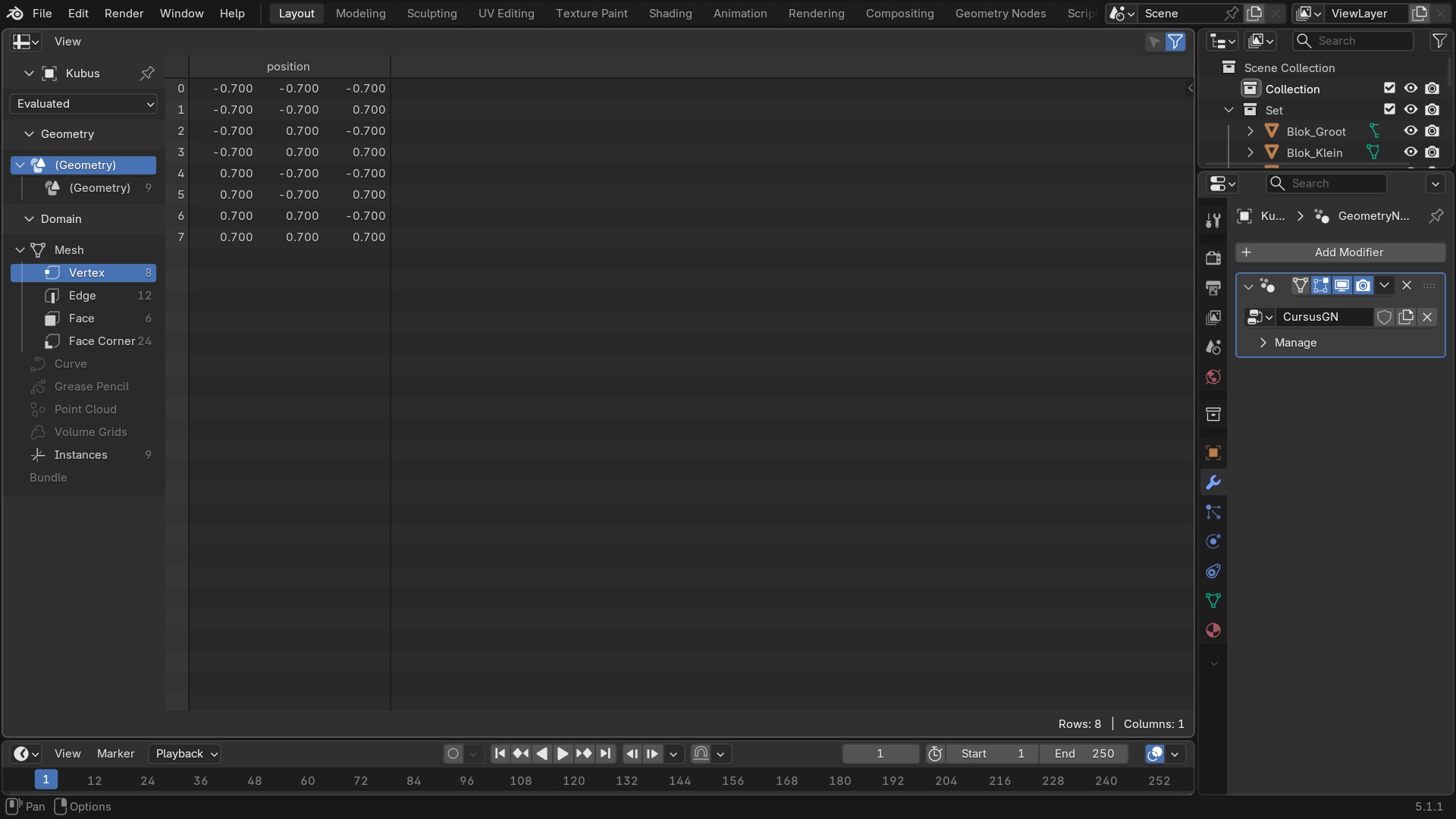Screen dimensions: 1456x819
Task: Click the Add Modifier button
Action: tap(1340, 253)
